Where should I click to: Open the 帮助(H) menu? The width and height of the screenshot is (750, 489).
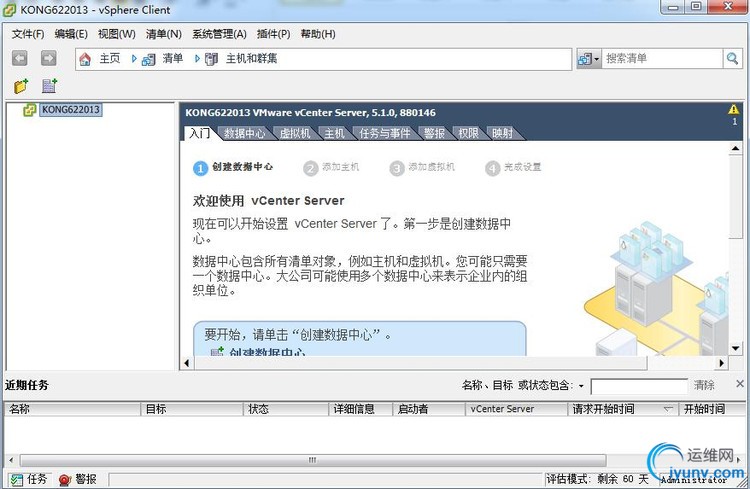tap(318, 34)
